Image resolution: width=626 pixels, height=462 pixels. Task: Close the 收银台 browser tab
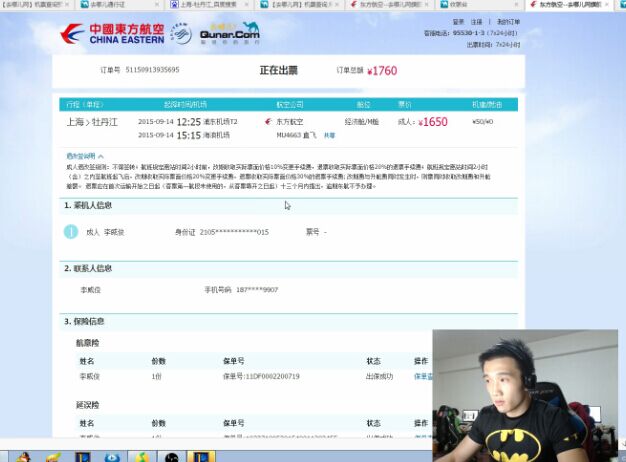(x=517, y=4)
